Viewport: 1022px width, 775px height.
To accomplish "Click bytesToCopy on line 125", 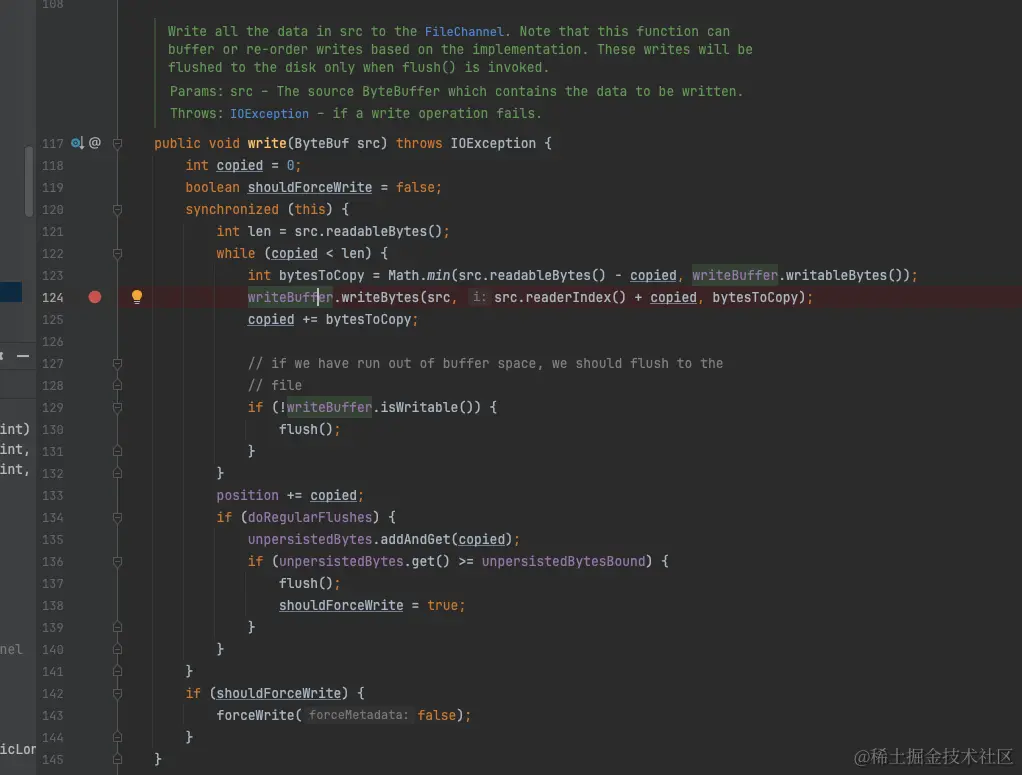I will click(x=368, y=319).
